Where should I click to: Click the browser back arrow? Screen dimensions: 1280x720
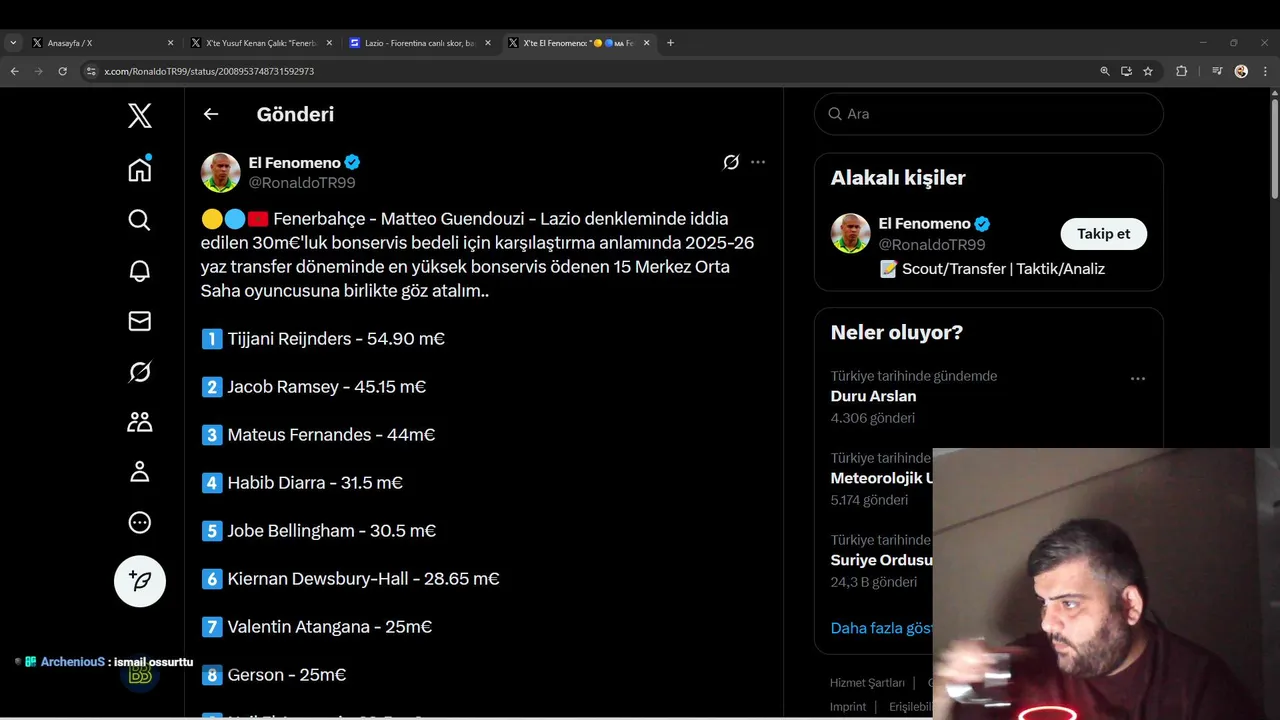14,71
